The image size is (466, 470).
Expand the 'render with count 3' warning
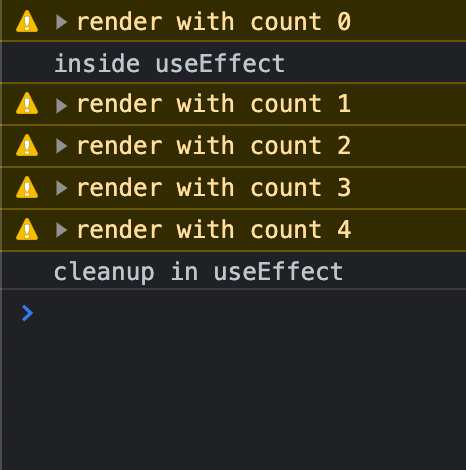[61, 188]
